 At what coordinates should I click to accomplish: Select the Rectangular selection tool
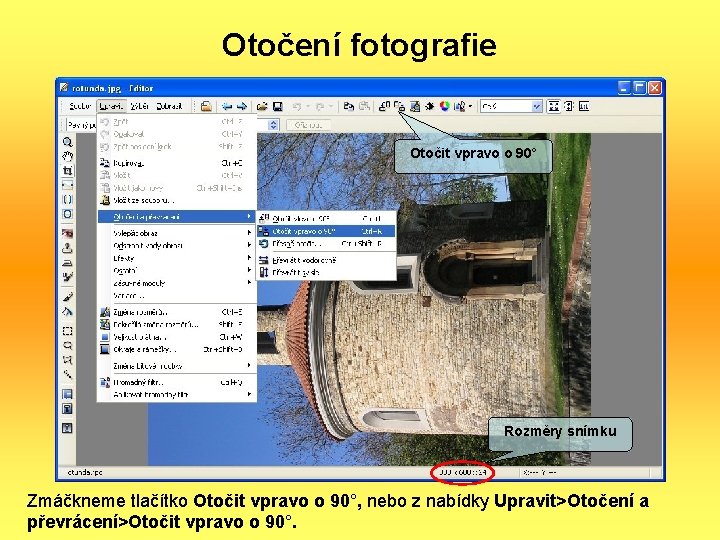tap(68, 331)
